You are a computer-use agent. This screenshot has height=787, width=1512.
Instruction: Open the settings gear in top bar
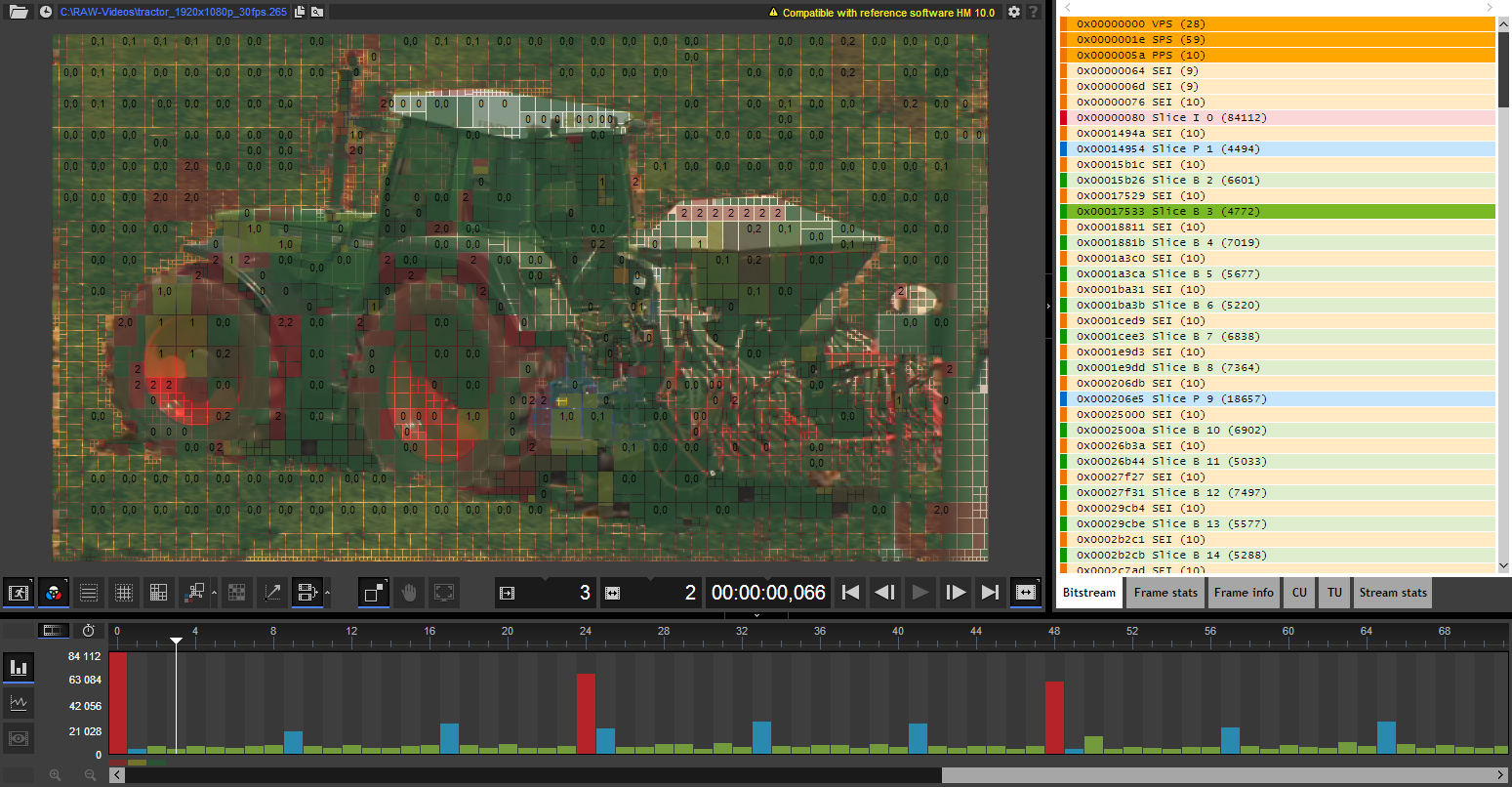1014,12
